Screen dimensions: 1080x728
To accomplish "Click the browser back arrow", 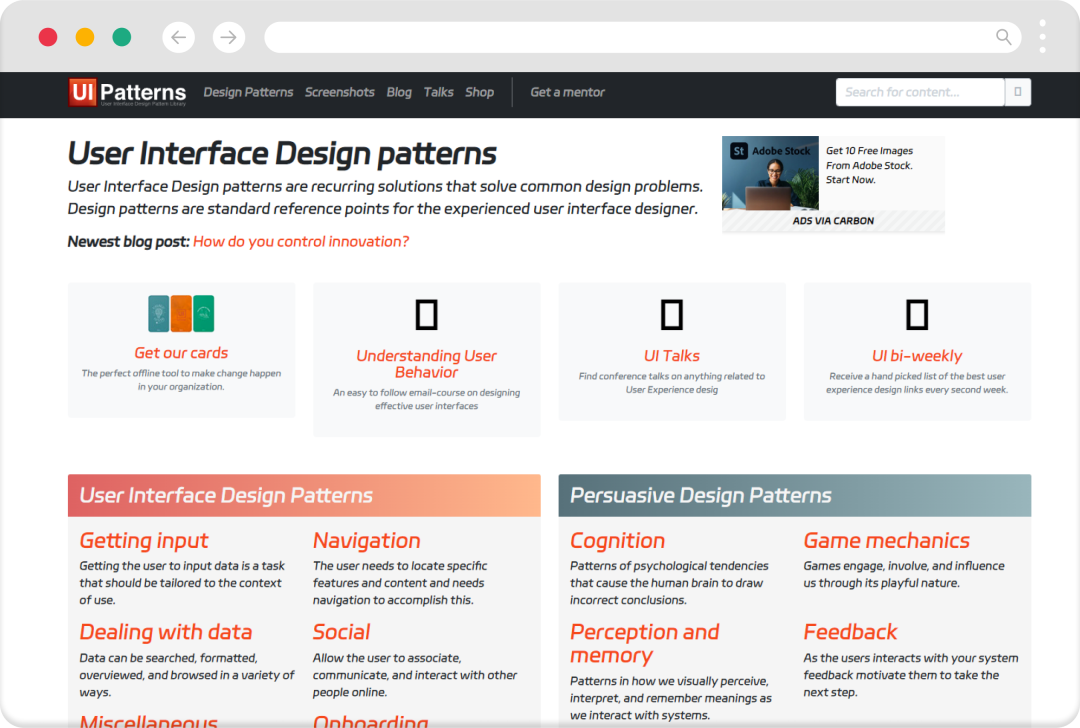I will click(178, 38).
